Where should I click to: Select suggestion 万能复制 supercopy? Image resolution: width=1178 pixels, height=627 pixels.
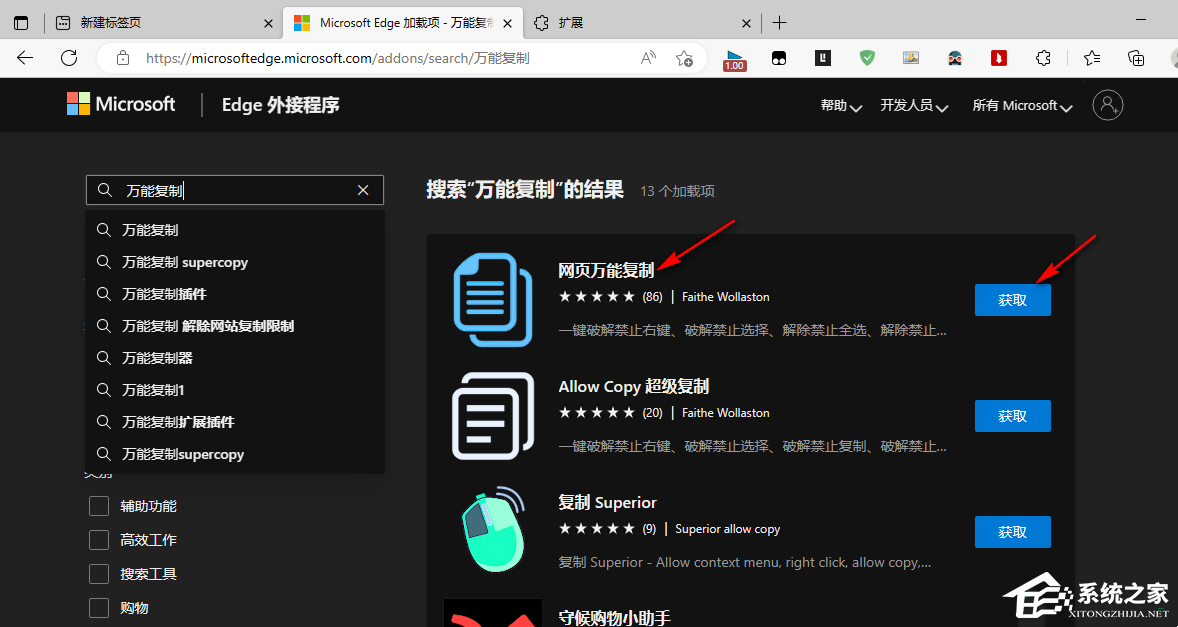tap(235, 262)
